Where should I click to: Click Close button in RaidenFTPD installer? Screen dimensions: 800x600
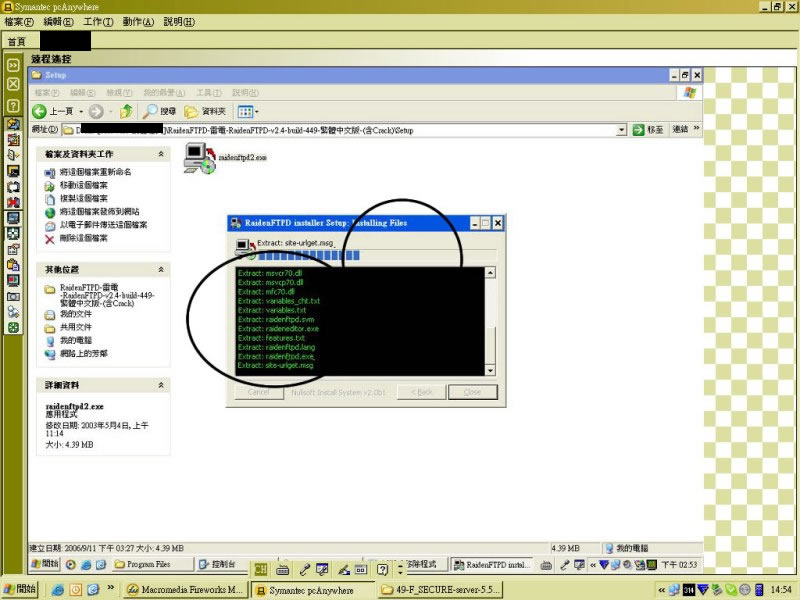[472, 392]
